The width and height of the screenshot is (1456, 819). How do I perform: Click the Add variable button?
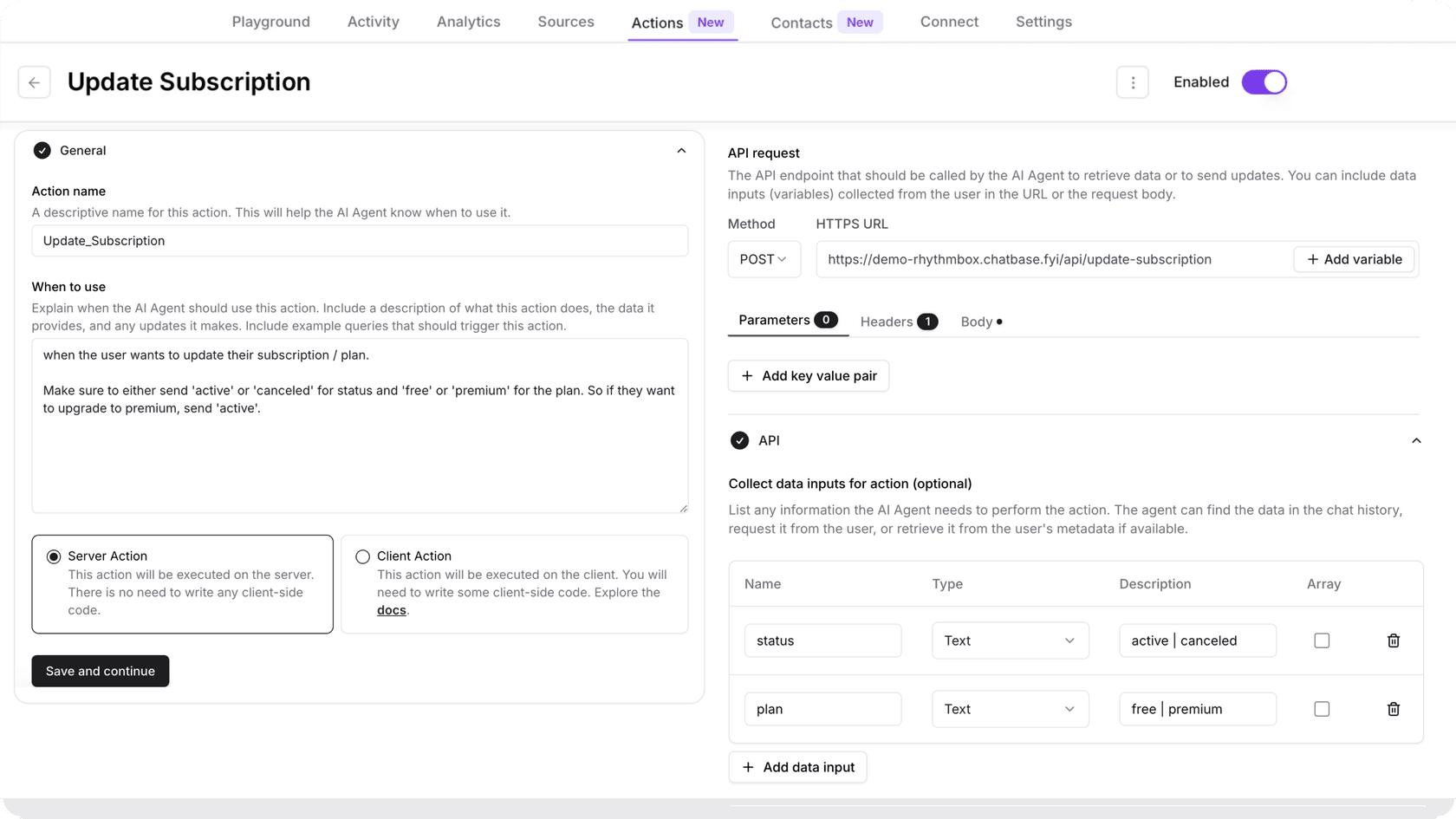click(x=1354, y=259)
